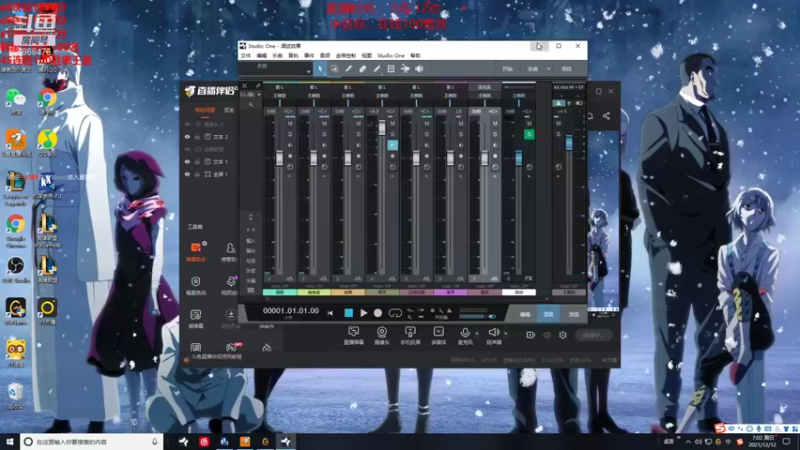Select the Mute tool square icon
Screen dimensions: 800x450
[x=391, y=69]
